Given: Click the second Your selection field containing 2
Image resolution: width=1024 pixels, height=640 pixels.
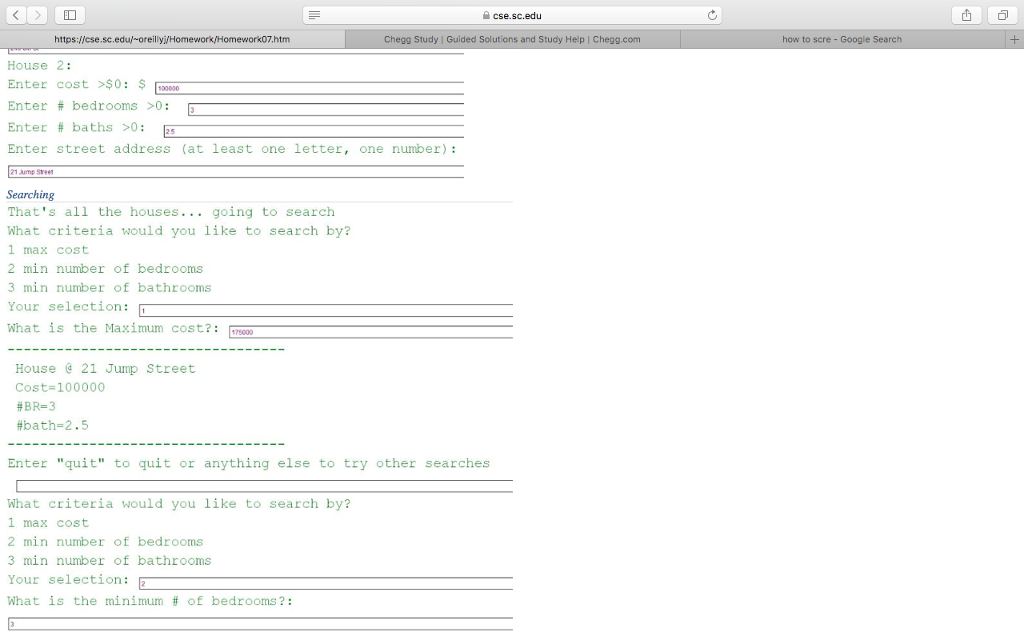Looking at the screenshot, I should tap(326, 583).
